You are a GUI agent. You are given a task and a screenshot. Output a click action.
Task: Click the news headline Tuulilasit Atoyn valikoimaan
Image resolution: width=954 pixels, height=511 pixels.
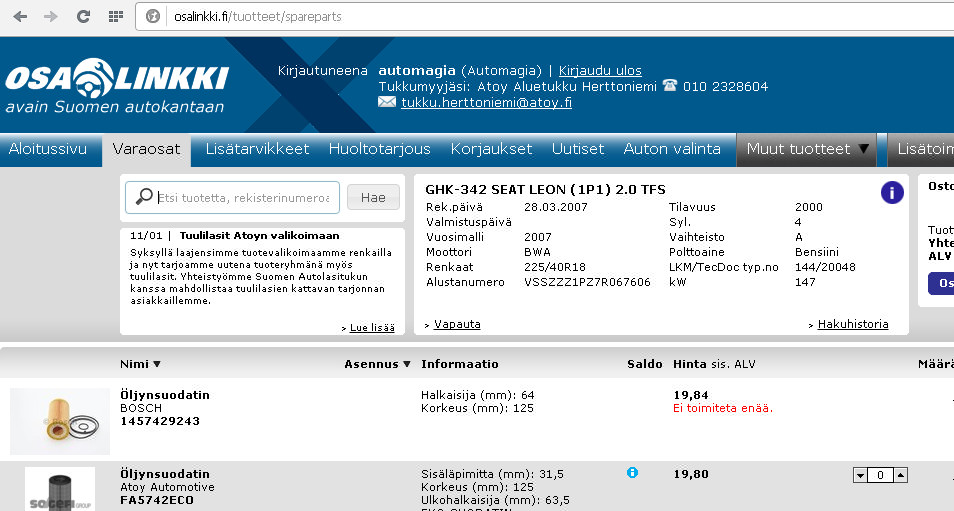point(259,235)
